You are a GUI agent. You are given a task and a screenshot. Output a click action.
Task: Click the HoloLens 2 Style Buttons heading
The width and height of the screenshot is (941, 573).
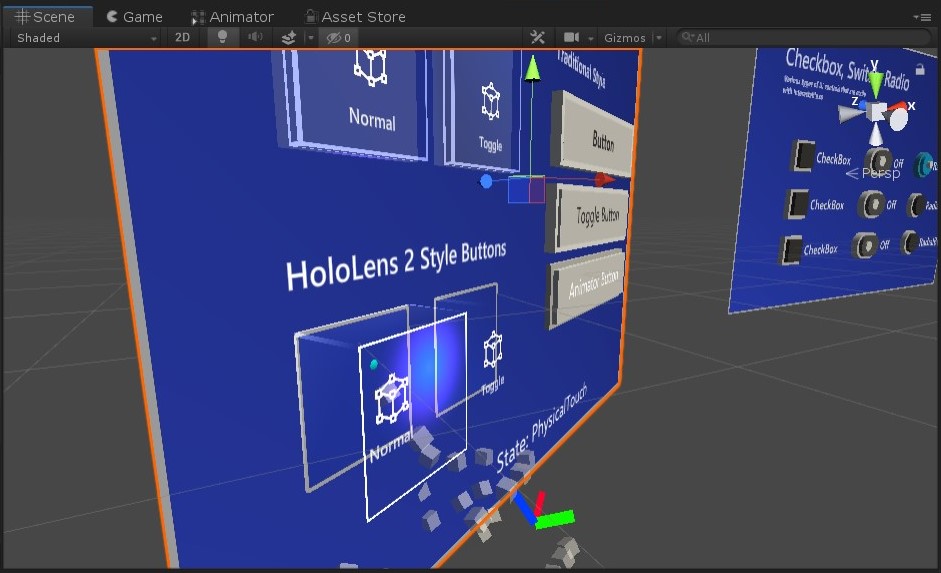pyautogui.click(x=396, y=266)
